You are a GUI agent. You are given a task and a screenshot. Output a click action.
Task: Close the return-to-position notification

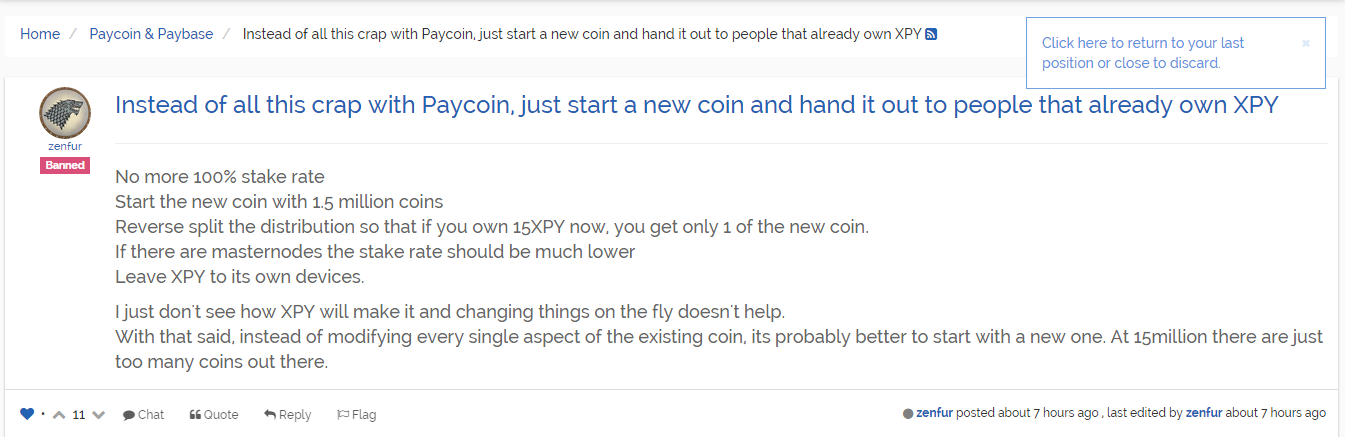point(1305,43)
